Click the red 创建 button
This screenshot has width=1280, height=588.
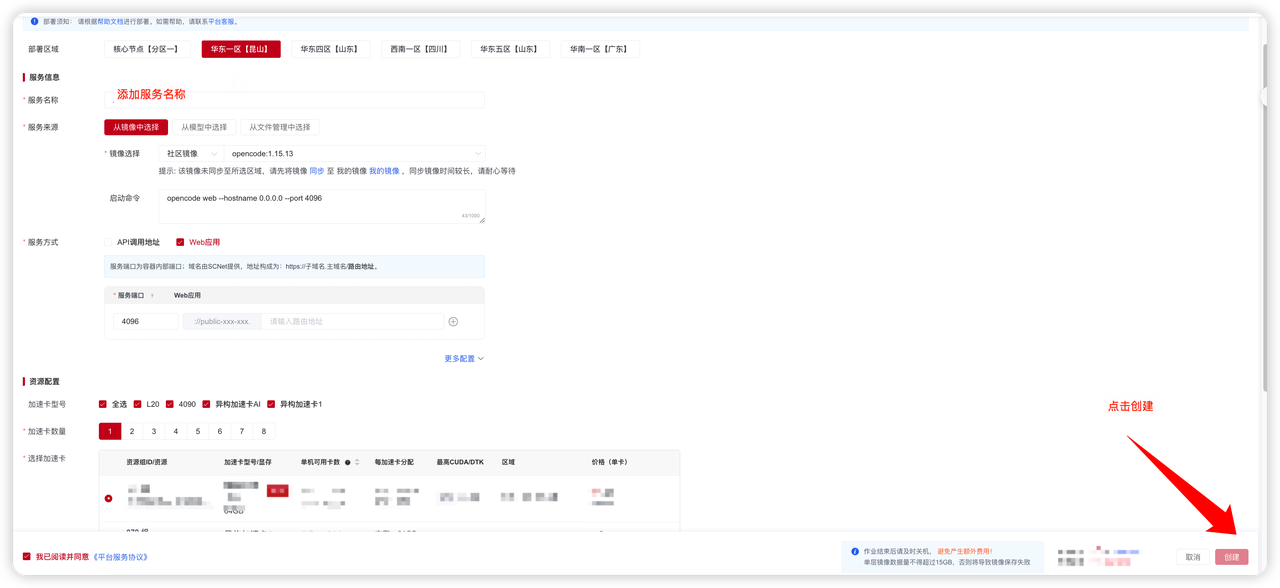[x=1232, y=557]
